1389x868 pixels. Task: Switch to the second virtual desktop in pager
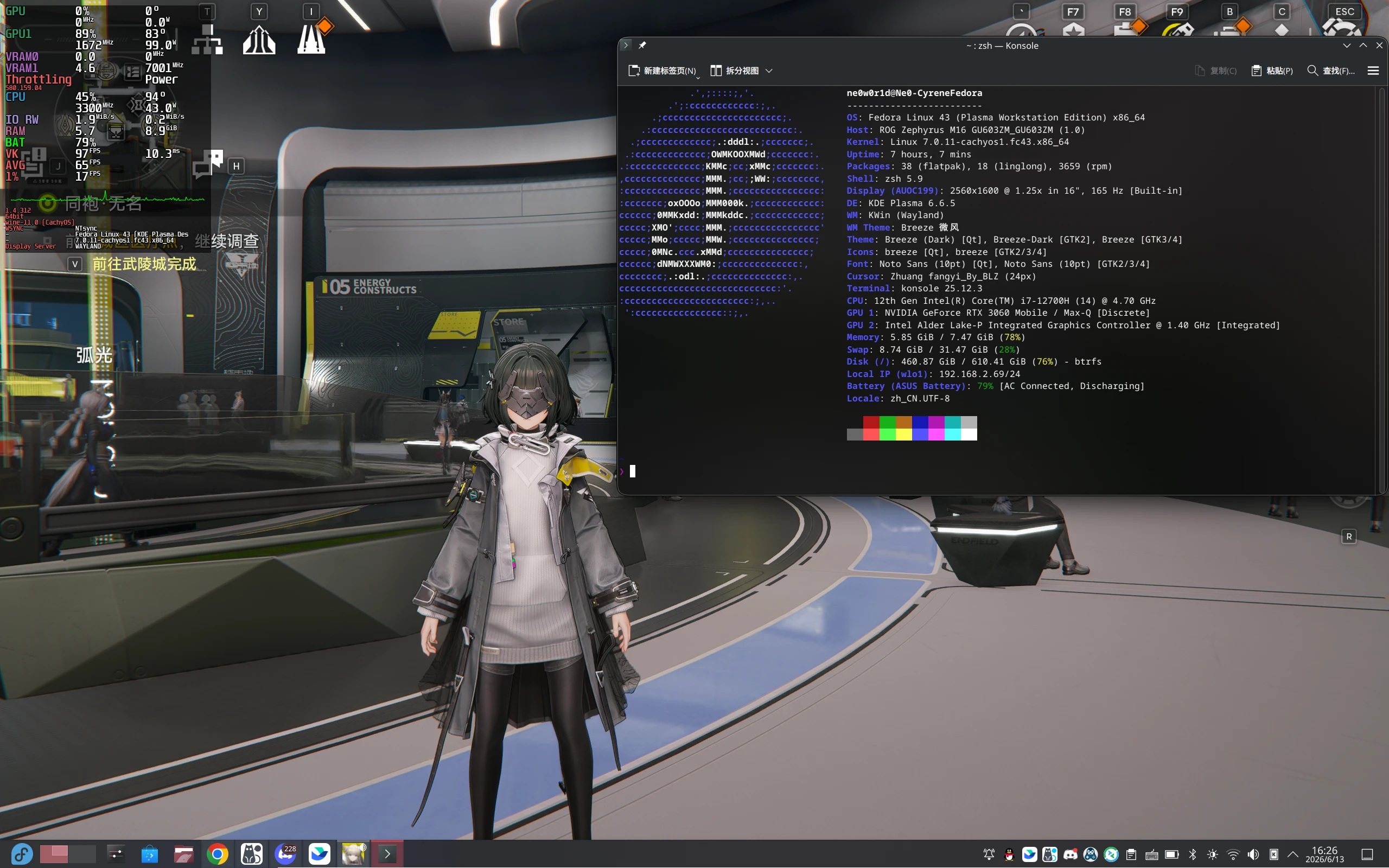click(x=82, y=854)
